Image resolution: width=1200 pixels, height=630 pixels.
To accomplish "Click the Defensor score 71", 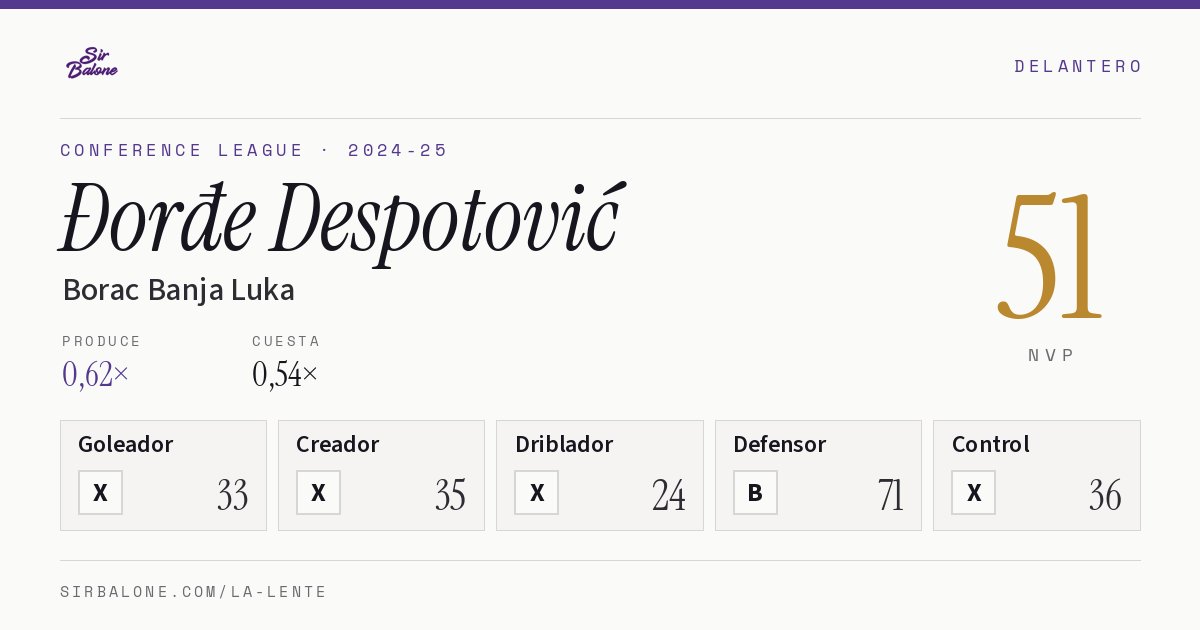I will tap(890, 495).
